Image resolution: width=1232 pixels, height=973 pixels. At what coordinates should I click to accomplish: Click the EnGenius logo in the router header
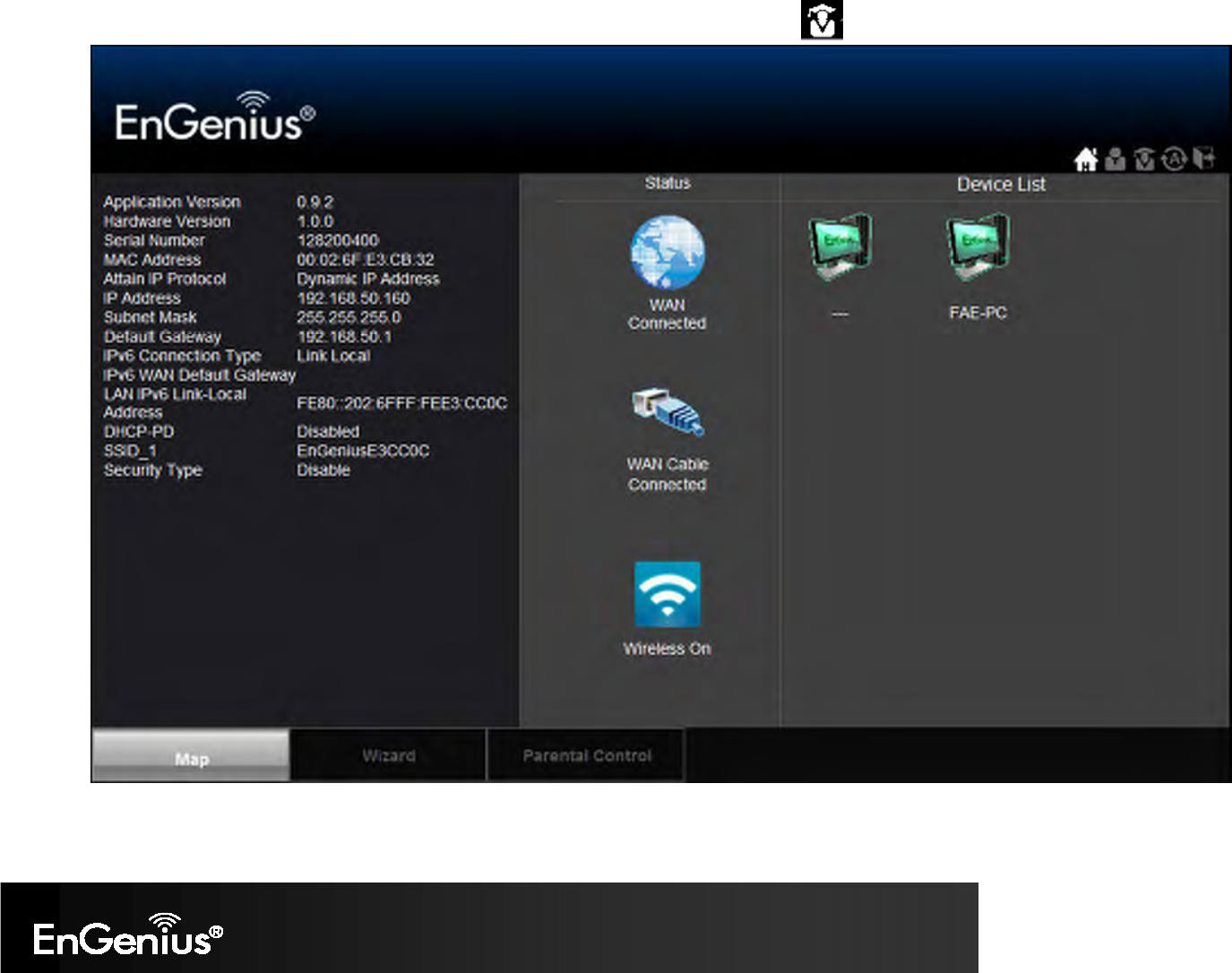(215, 116)
